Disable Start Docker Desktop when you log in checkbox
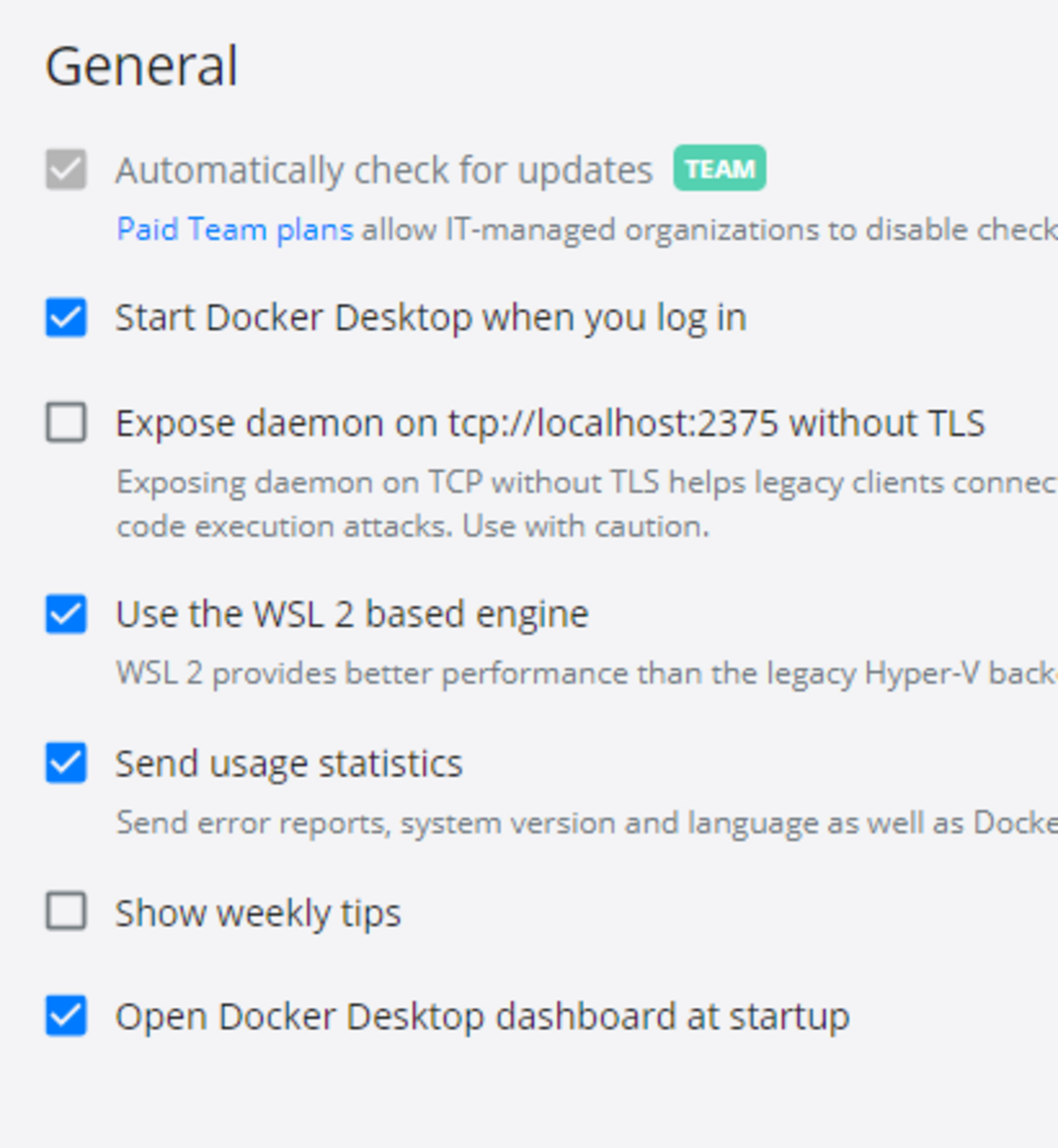 [66, 317]
